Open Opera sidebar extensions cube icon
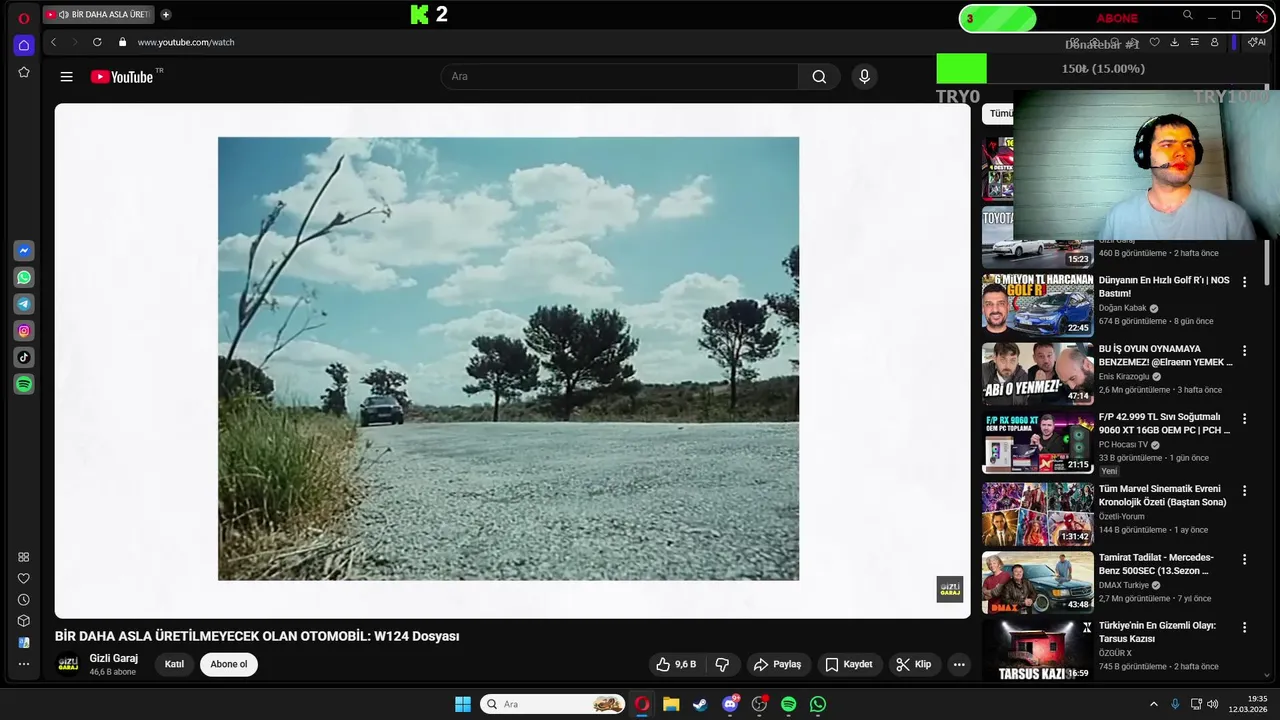1280x720 pixels. point(24,621)
